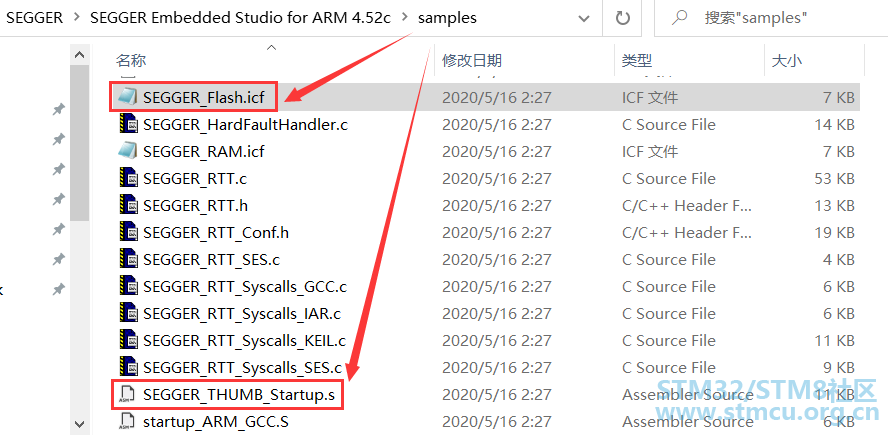The image size is (888, 435).
Task: Open the address bar history dropdown
Action: [583, 18]
